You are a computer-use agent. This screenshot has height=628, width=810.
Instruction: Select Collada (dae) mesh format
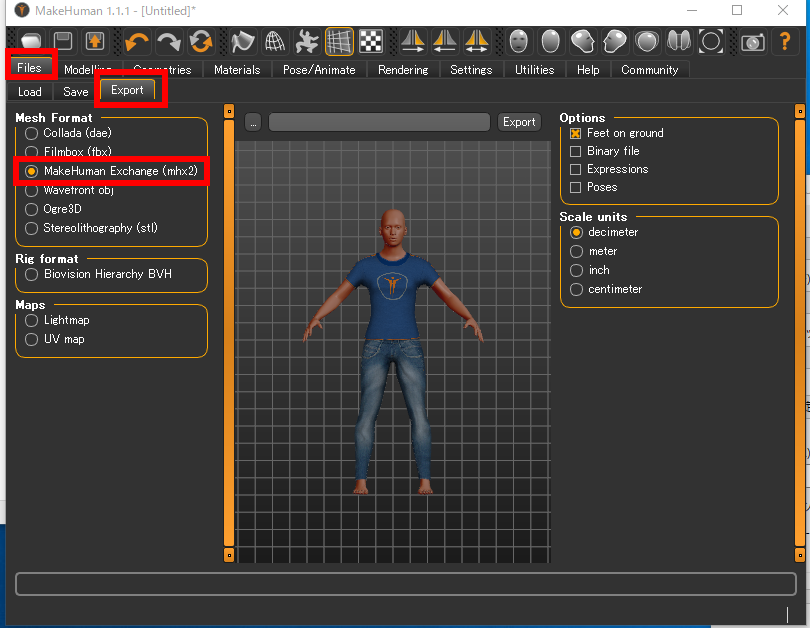tap(68, 133)
